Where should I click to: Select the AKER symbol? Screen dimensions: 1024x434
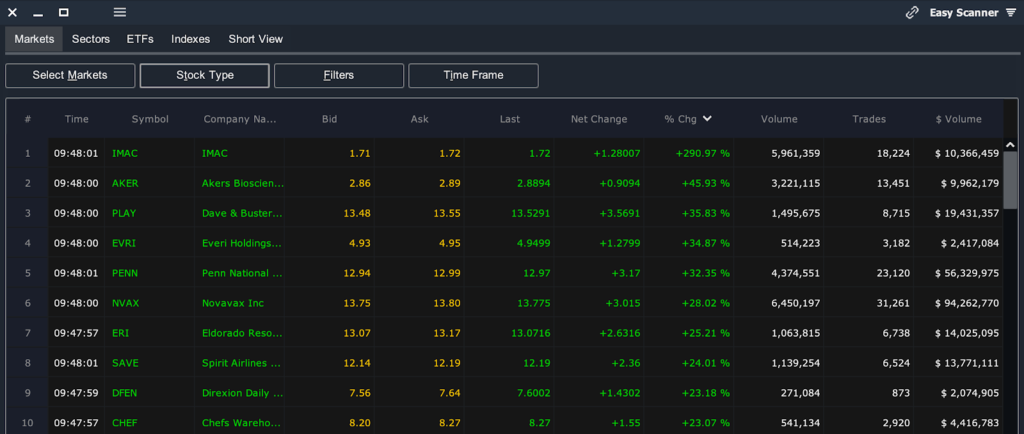[x=125, y=183]
